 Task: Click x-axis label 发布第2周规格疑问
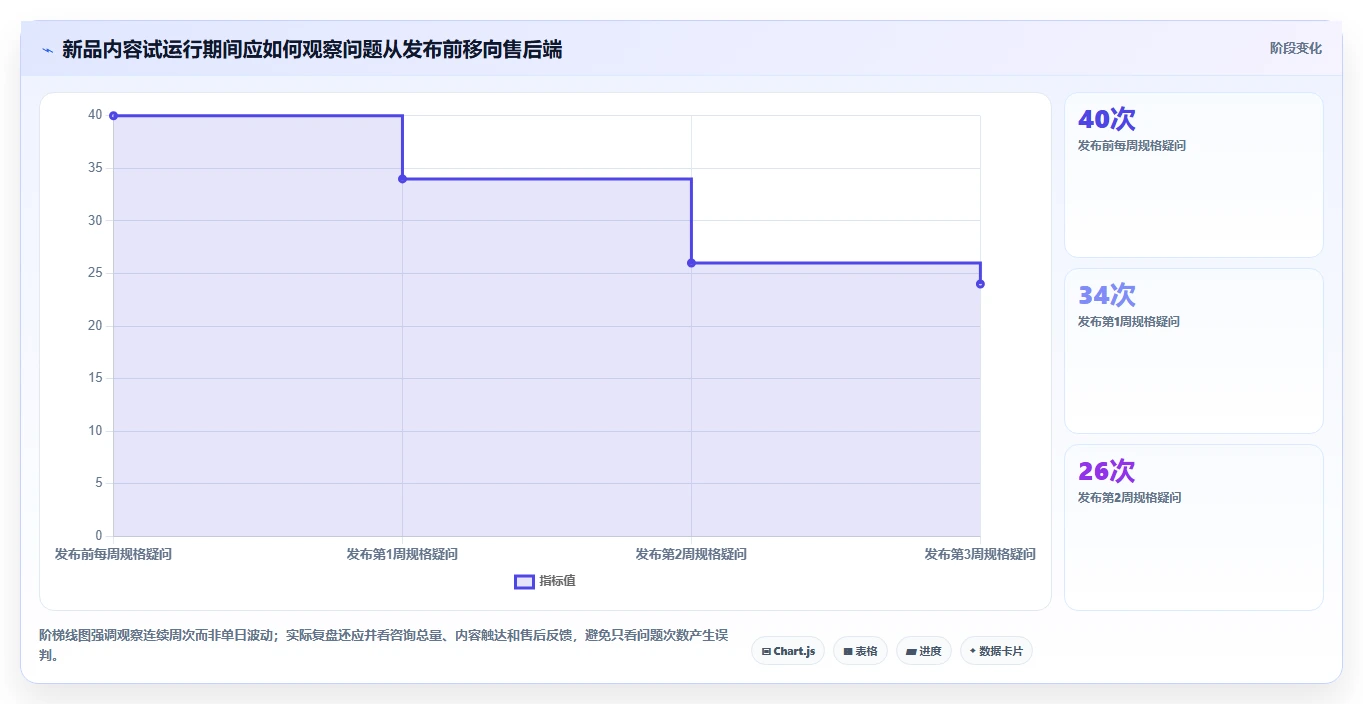pos(691,554)
